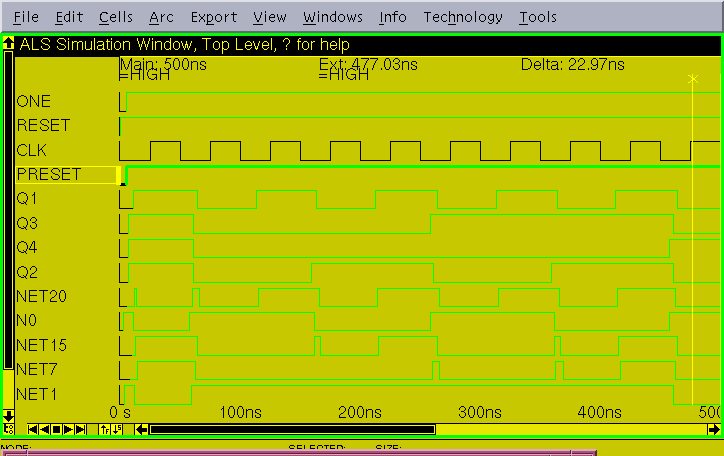Open the File menu
Viewport: 724px width, 456px height.
pyautogui.click(x=27, y=17)
